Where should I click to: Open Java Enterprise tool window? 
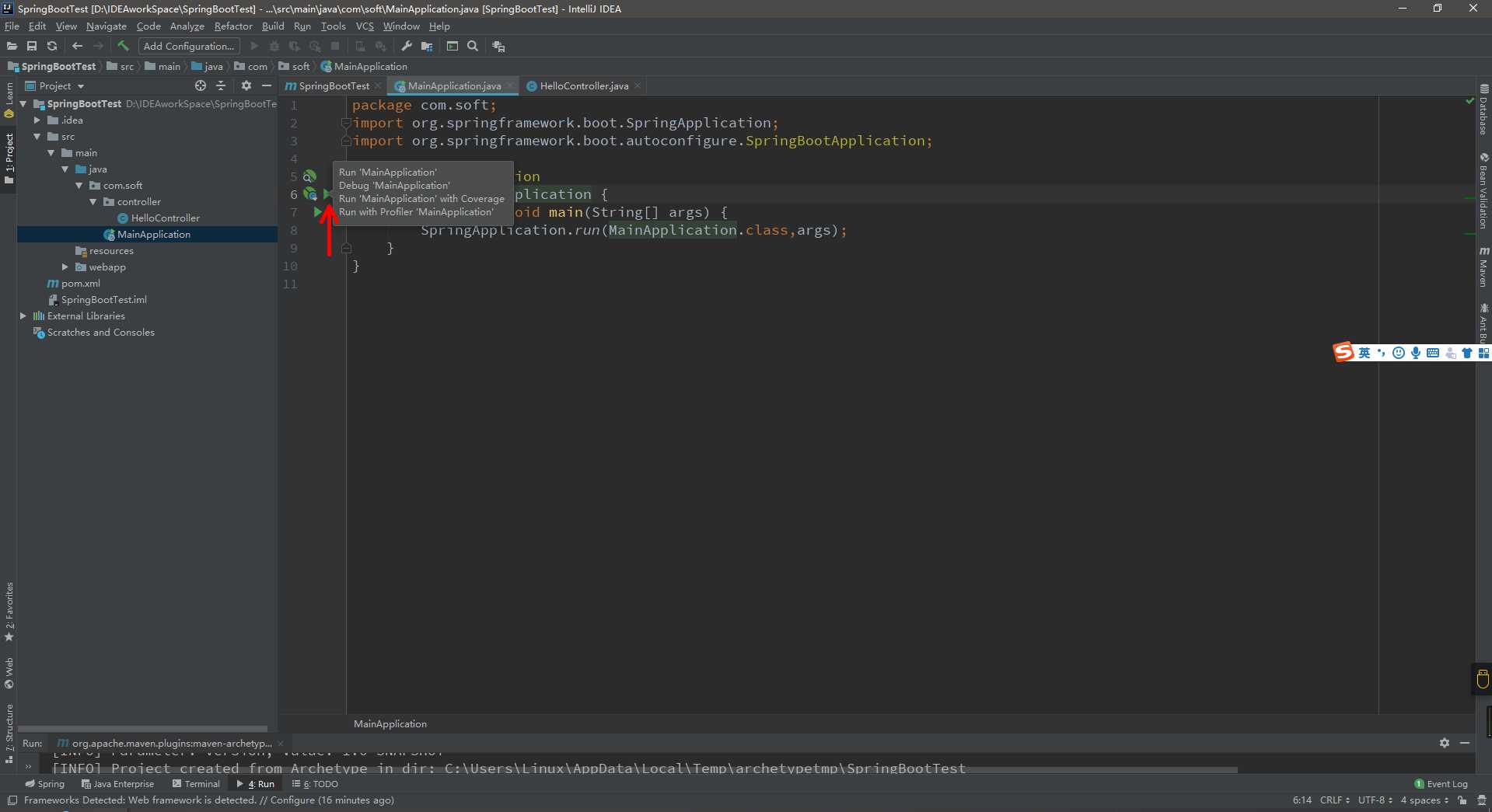point(117,784)
